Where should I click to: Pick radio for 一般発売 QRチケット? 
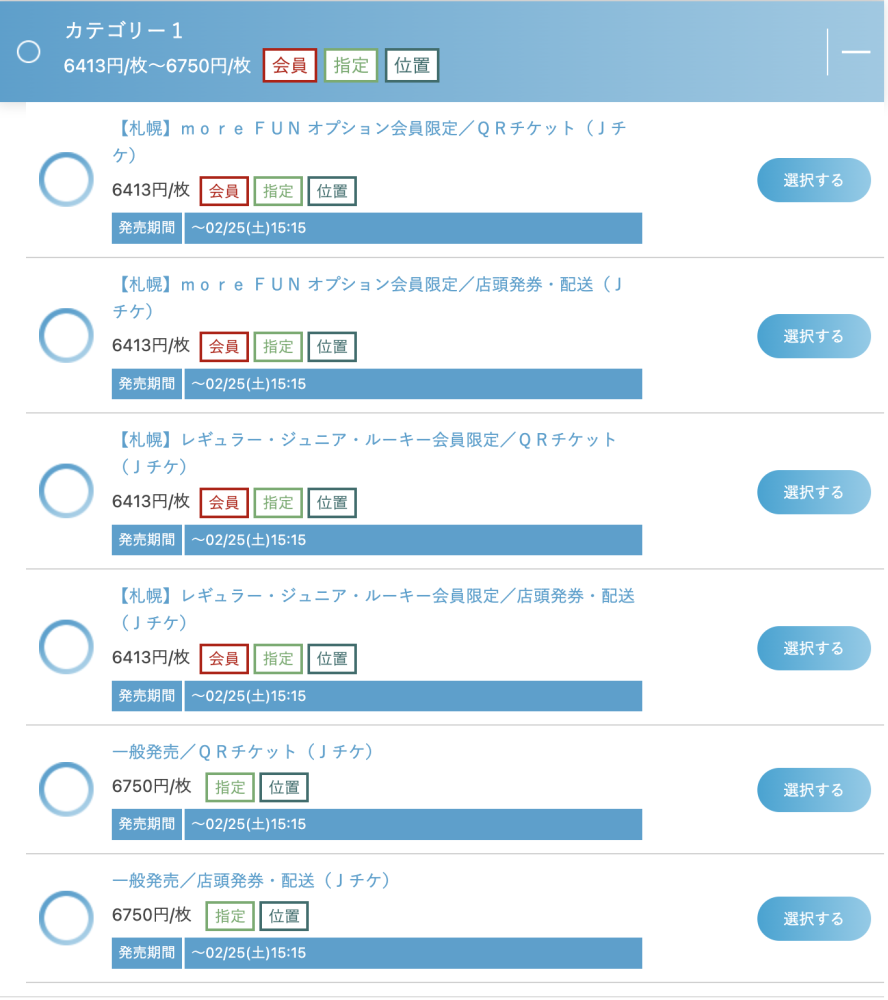click(66, 790)
